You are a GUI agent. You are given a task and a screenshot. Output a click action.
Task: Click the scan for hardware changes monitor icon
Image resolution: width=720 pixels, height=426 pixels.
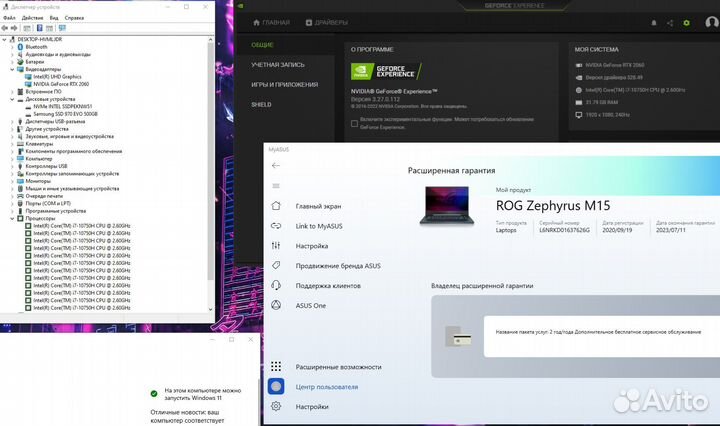[x=62, y=28]
